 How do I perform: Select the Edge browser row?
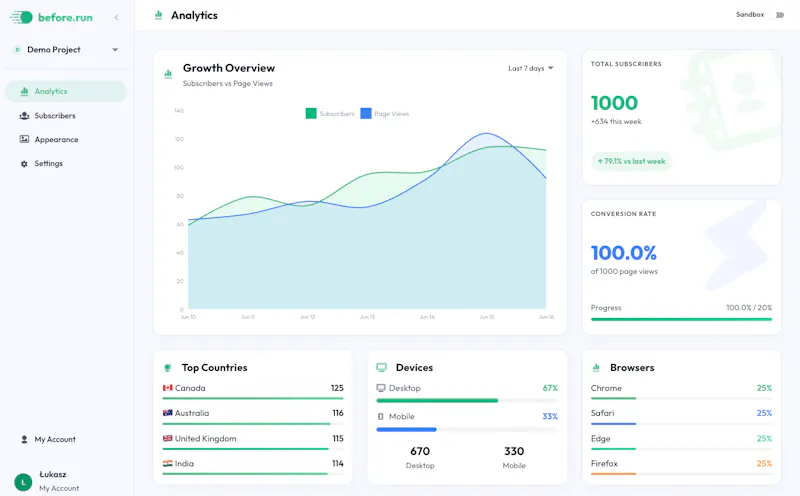point(681,441)
